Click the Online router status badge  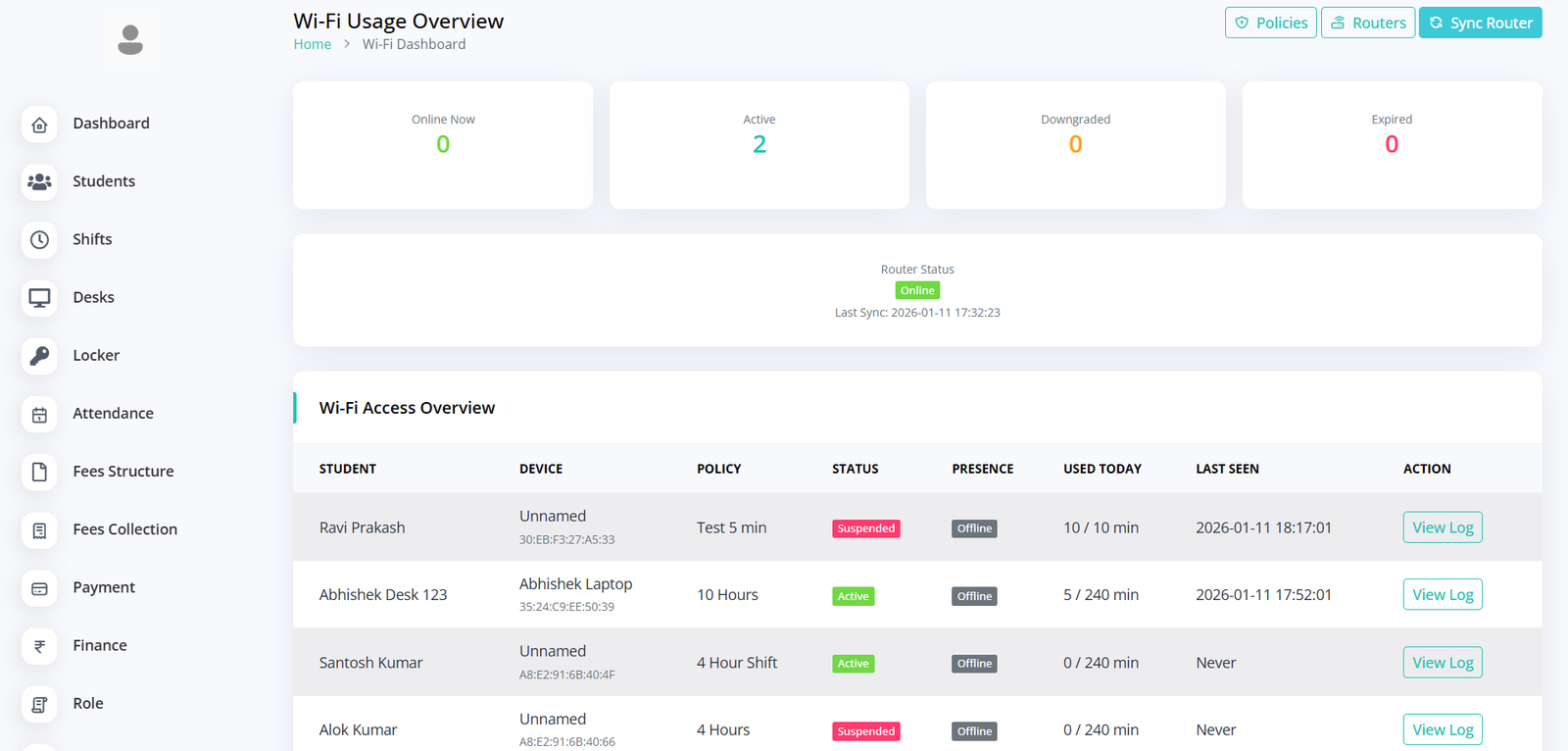click(x=917, y=290)
